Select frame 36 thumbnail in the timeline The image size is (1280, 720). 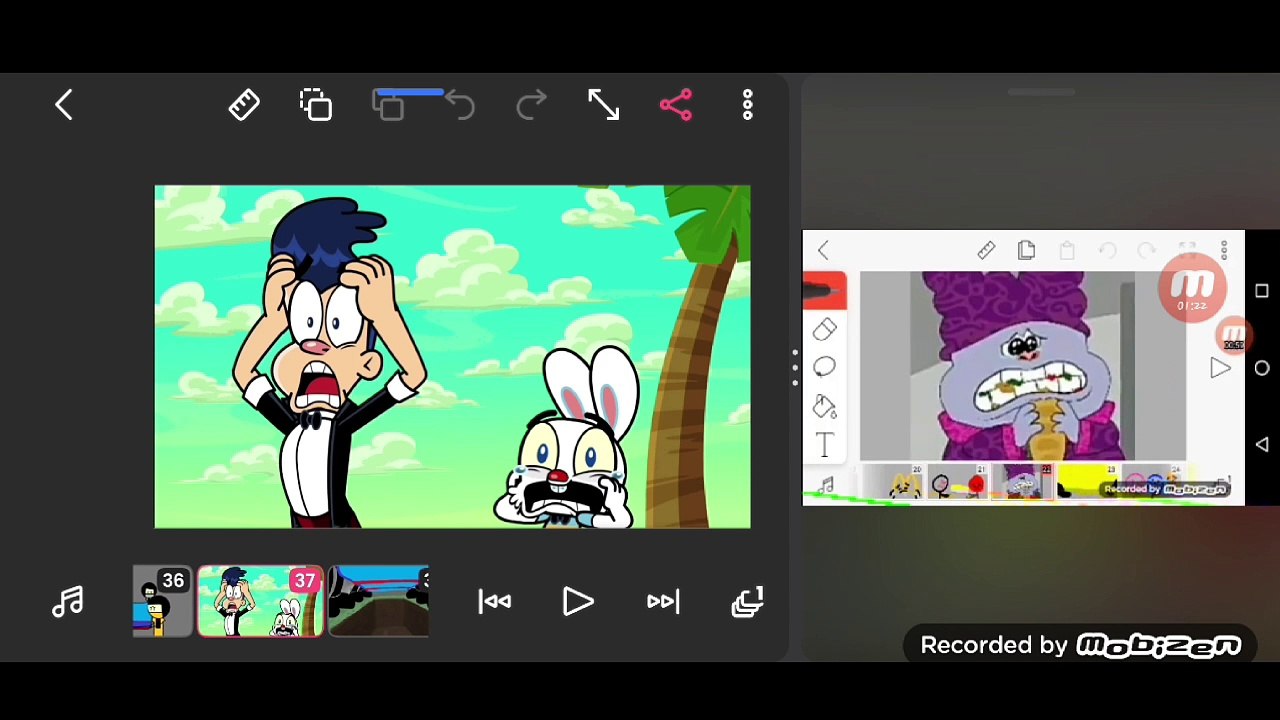click(x=162, y=601)
